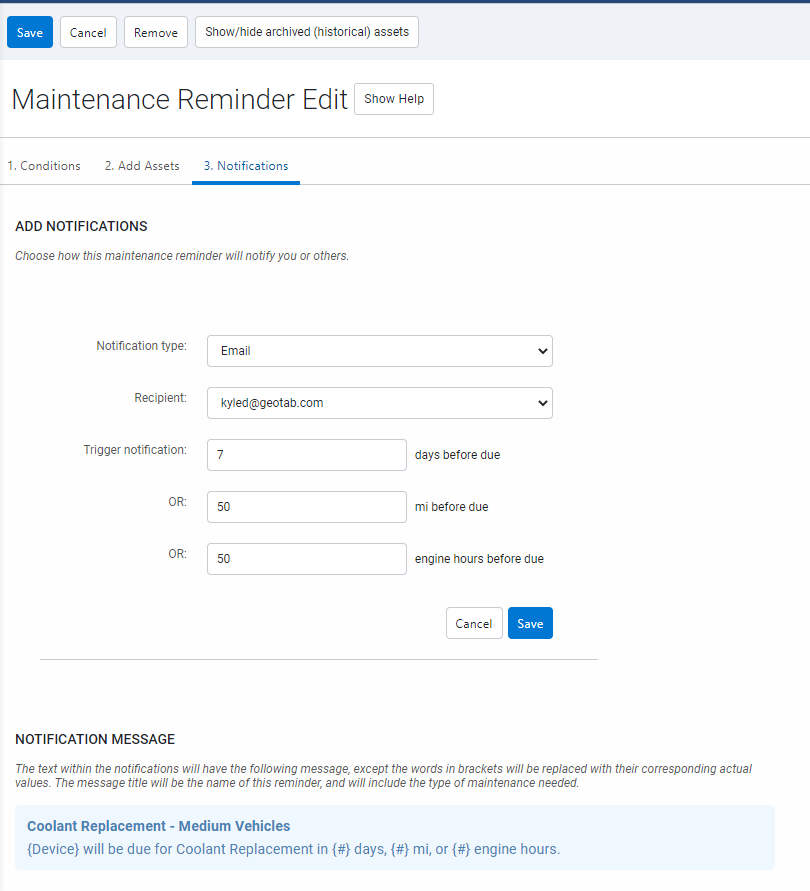Open the Recipient dropdown

pos(379,403)
